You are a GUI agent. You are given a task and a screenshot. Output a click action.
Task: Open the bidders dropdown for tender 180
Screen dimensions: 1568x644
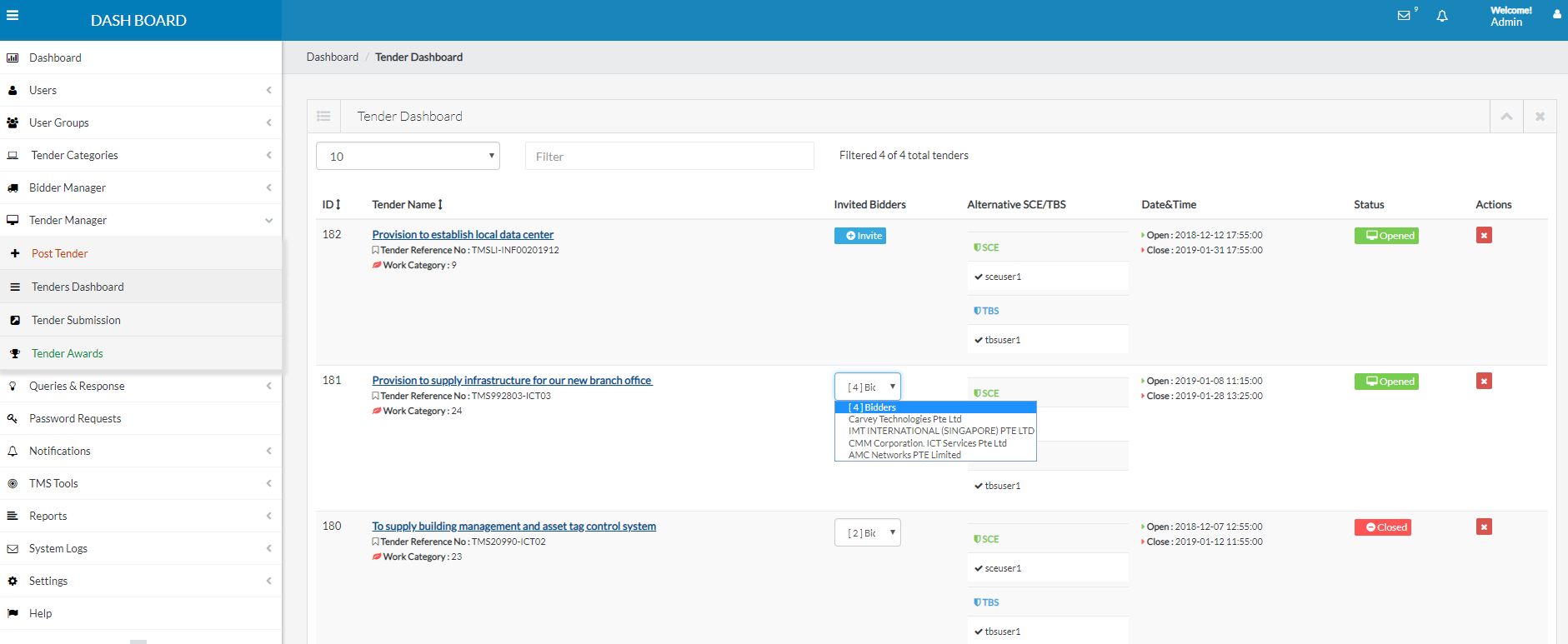867,532
